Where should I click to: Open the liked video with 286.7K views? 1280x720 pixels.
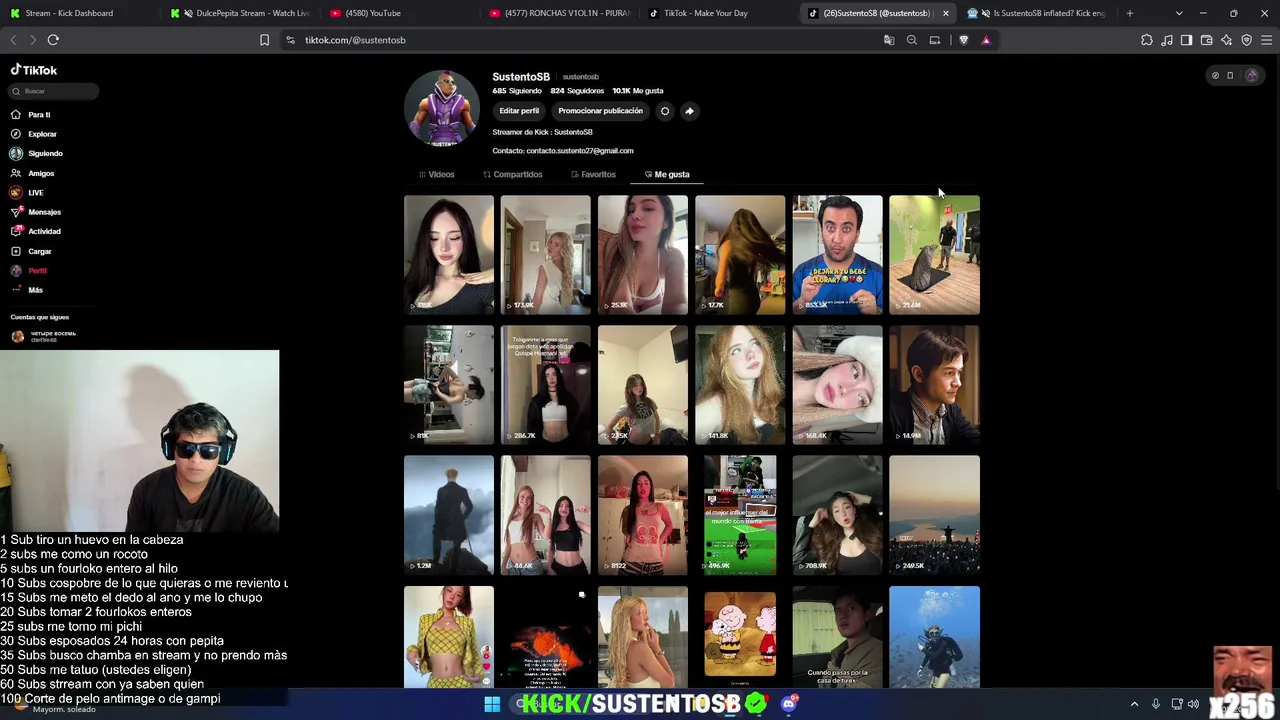coord(545,384)
